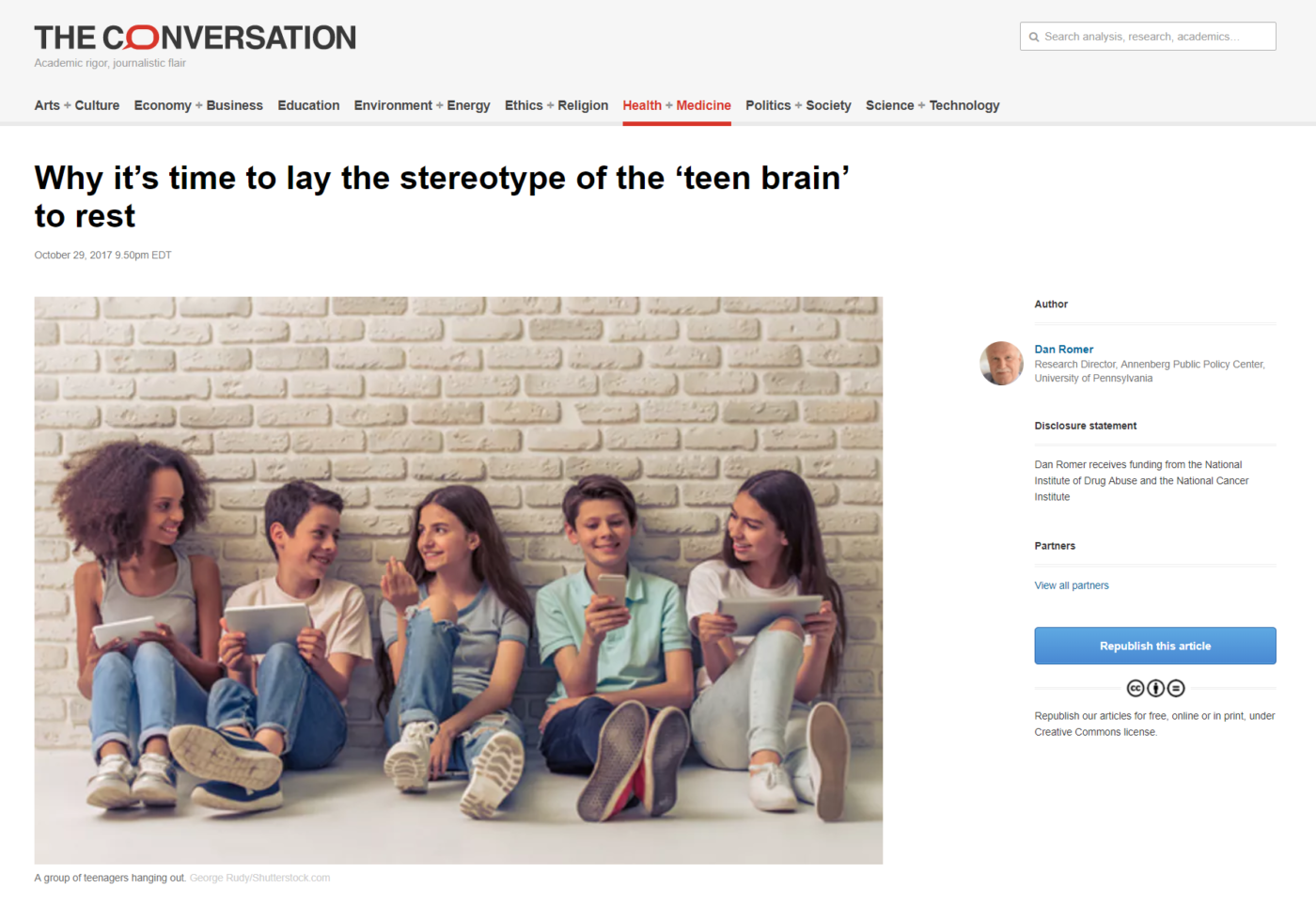Click the George Rudy/Shutterstock.com credit link

(259, 877)
